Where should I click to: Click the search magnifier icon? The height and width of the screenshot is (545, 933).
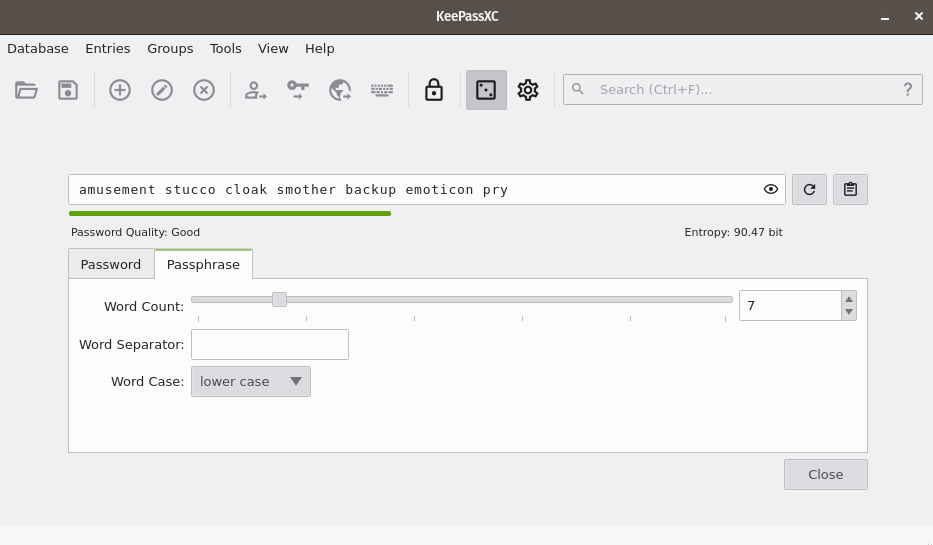578,89
